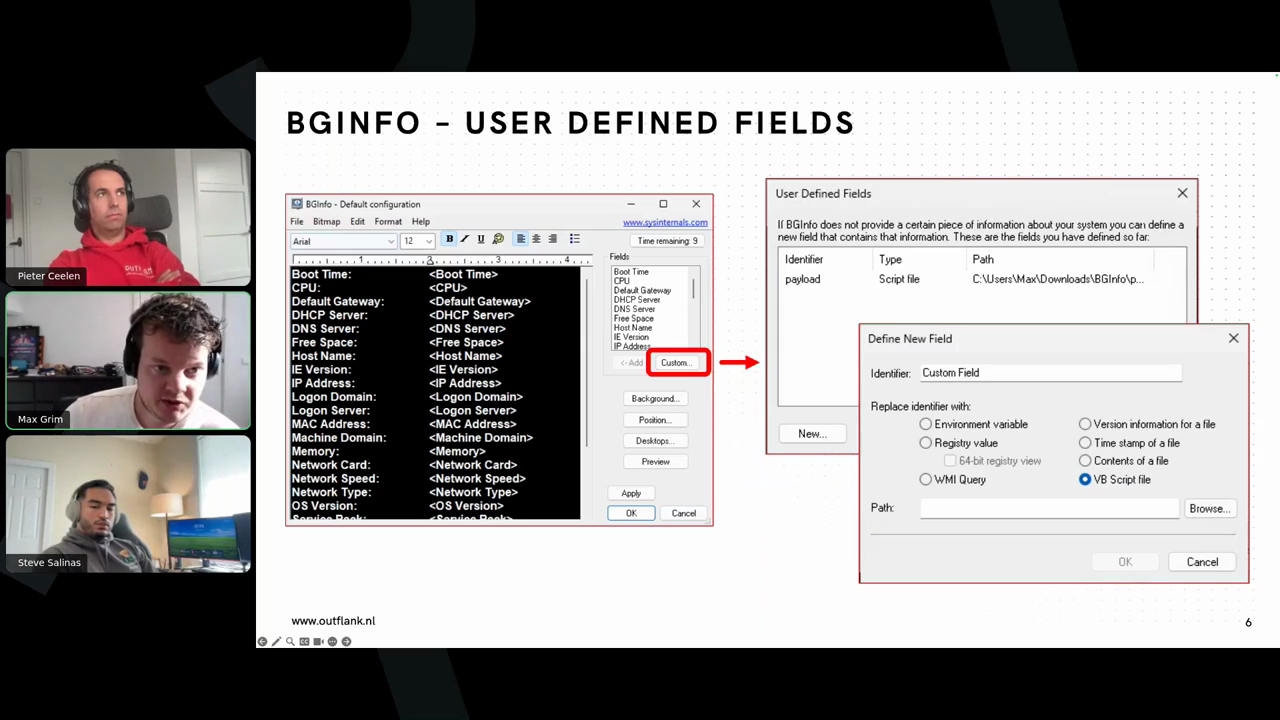This screenshot has height=720, width=1280.
Task: Toggle subtitles with the CC icon
Action: (304, 642)
